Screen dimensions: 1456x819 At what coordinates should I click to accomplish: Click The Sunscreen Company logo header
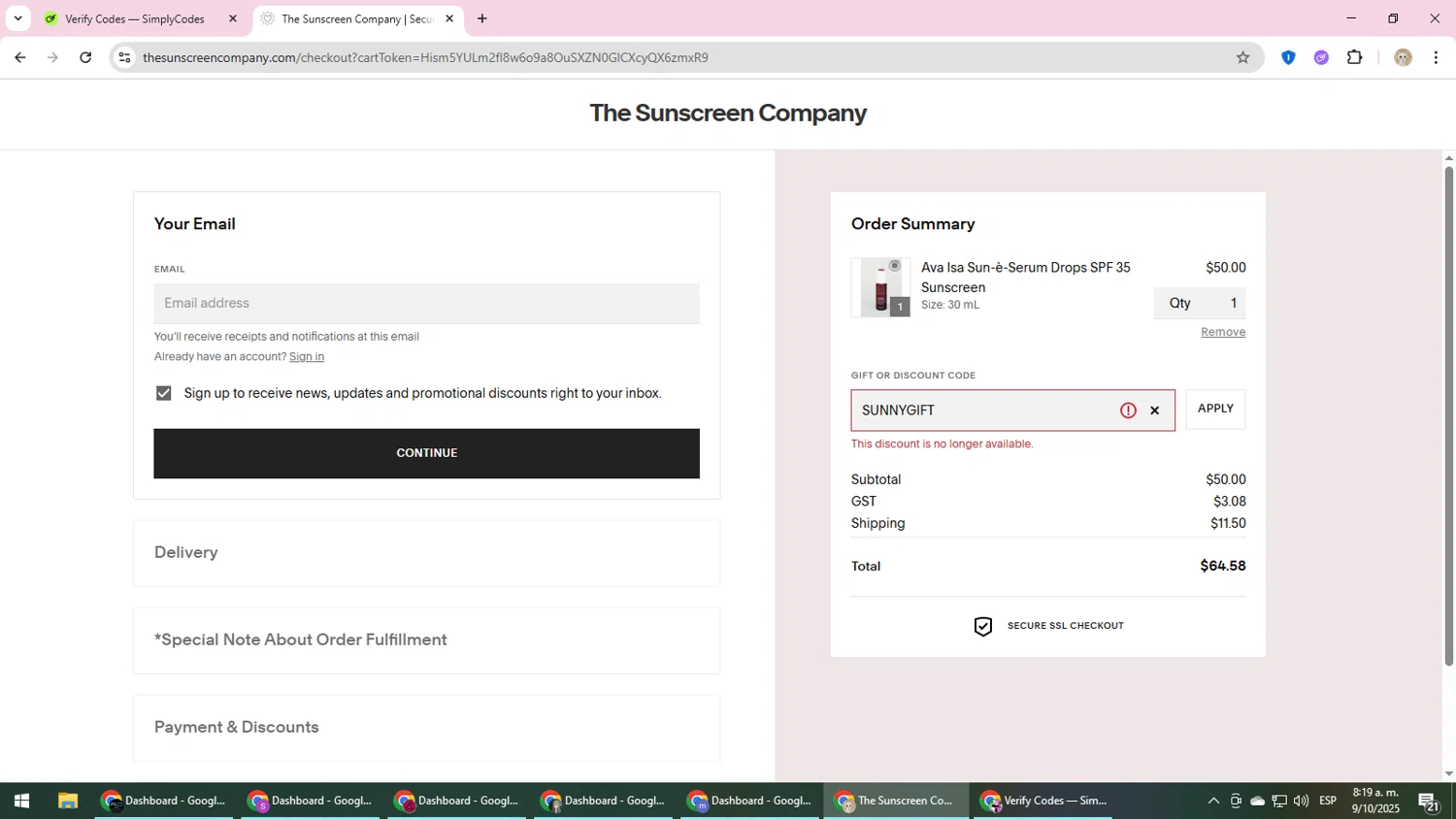pos(728,113)
